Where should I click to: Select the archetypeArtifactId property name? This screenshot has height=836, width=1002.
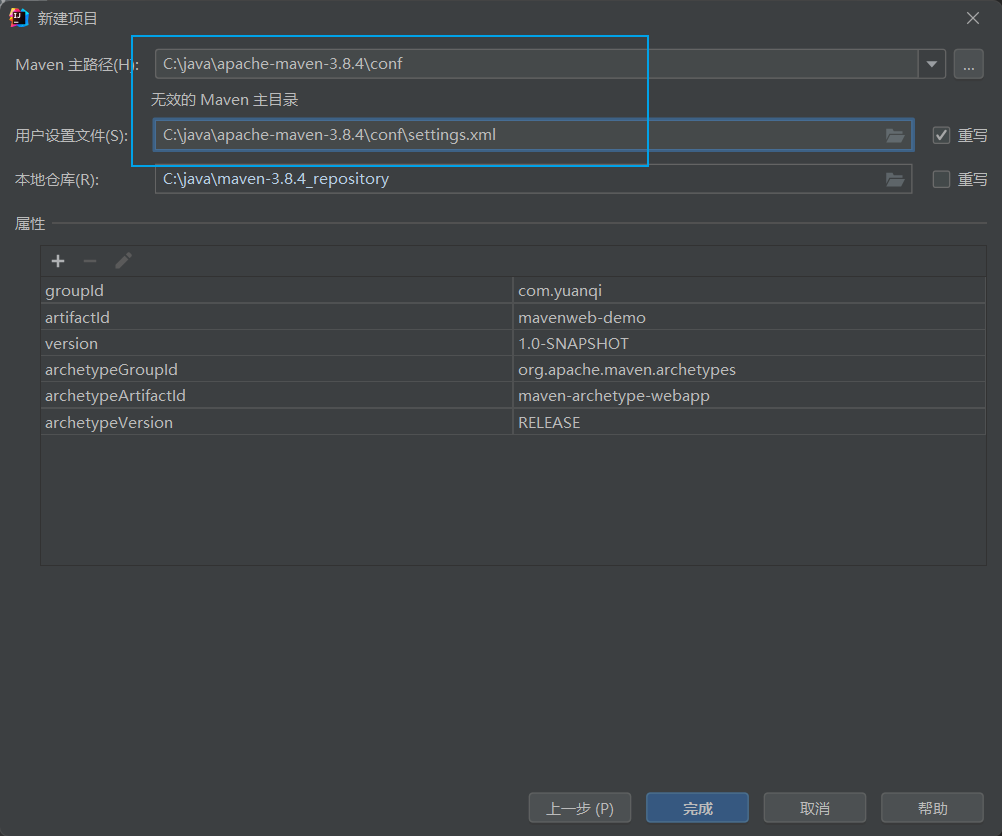(x=115, y=396)
